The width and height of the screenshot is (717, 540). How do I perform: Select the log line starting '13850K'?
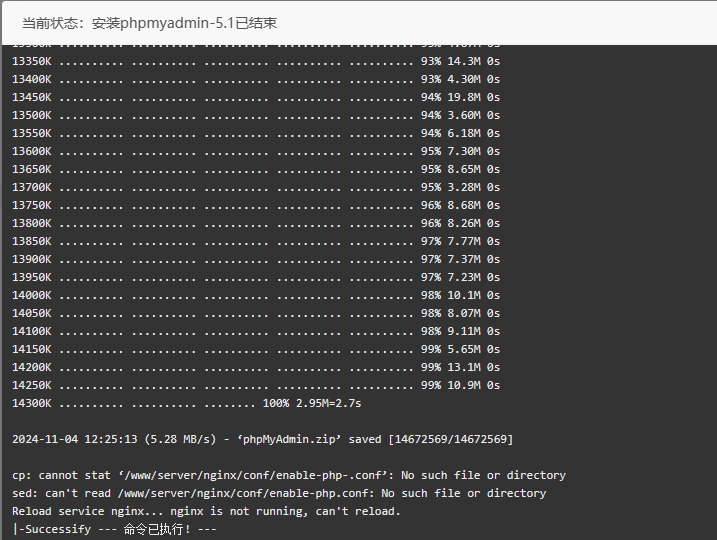[x=256, y=241]
